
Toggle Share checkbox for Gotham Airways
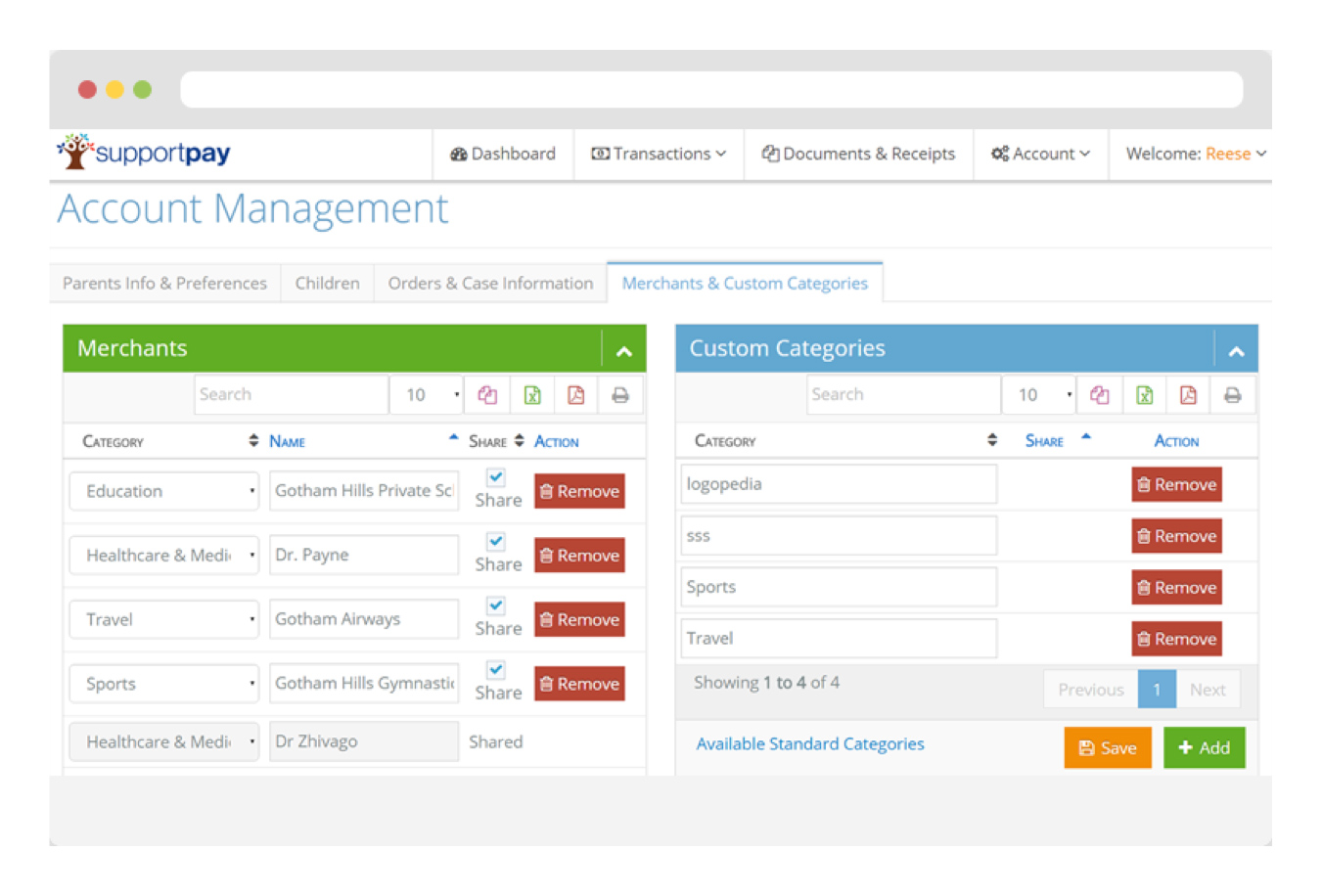[x=496, y=605]
